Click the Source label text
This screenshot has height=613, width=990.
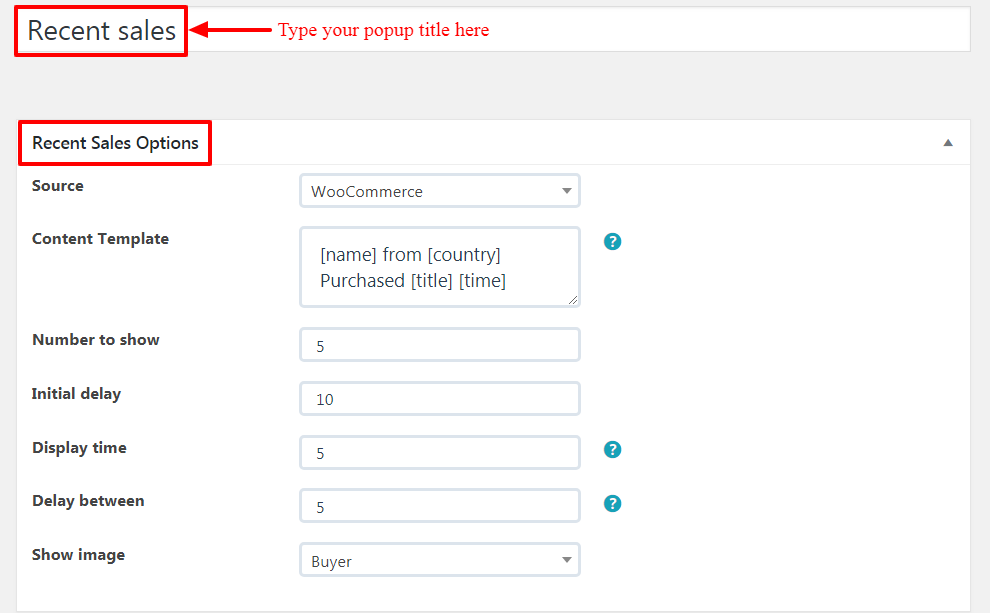coord(57,186)
